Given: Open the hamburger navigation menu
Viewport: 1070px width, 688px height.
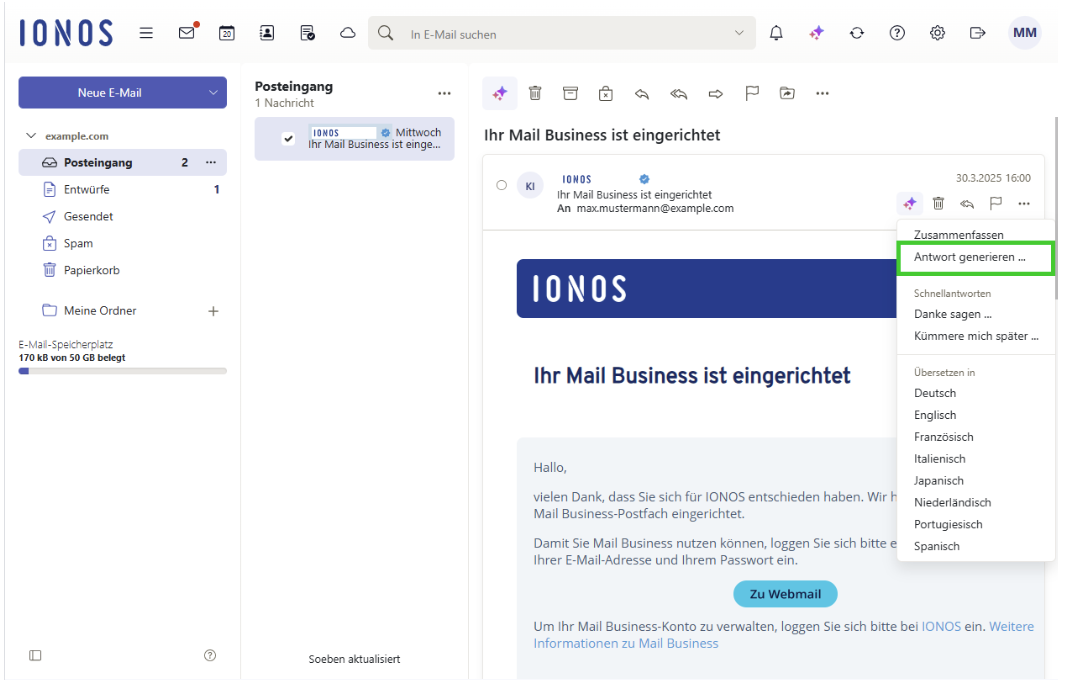Looking at the screenshot, I should [x=146, y=33].
